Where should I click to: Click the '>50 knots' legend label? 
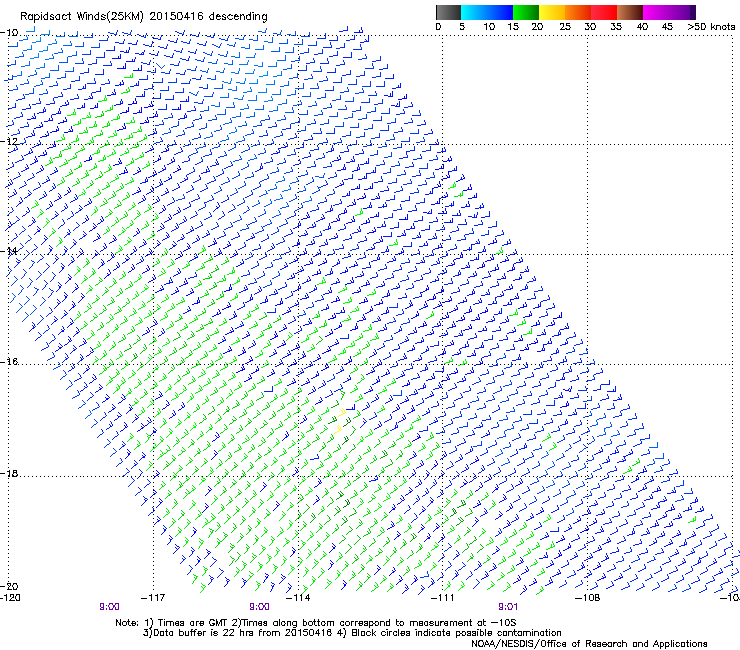[x=711, y=27]
